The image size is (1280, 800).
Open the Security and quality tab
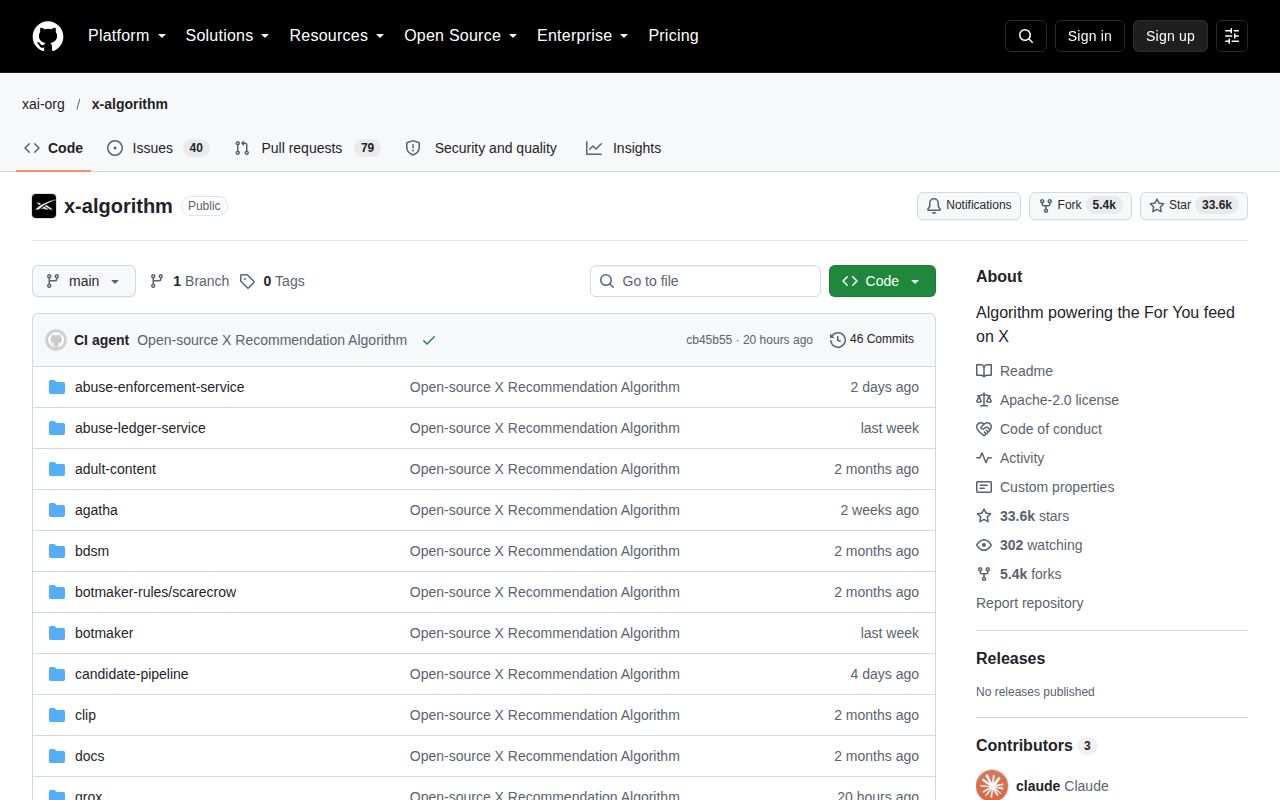click(x=481, y=148)
